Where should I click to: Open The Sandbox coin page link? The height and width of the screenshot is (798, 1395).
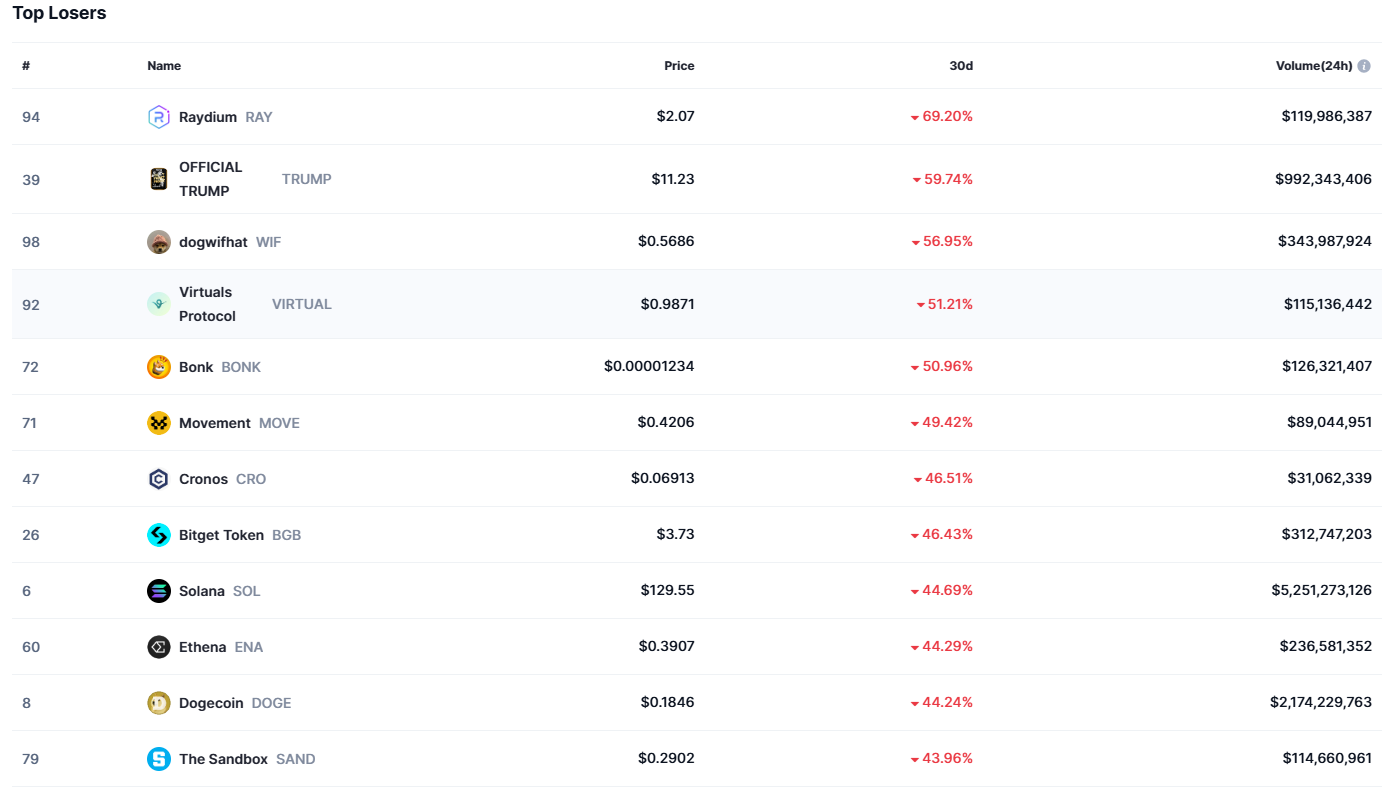(246, 759)
